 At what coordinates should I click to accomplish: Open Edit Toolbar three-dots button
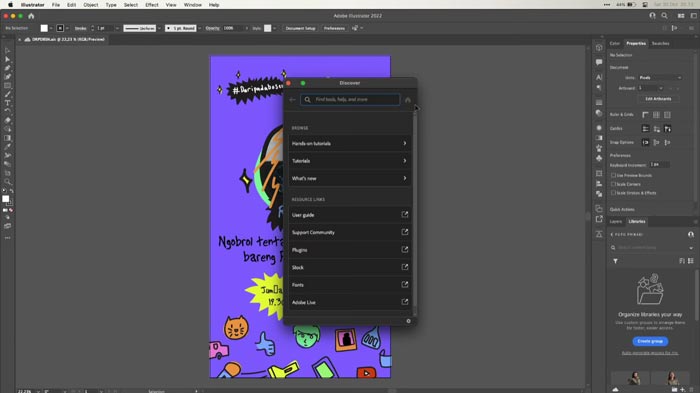tap(7, 238)
